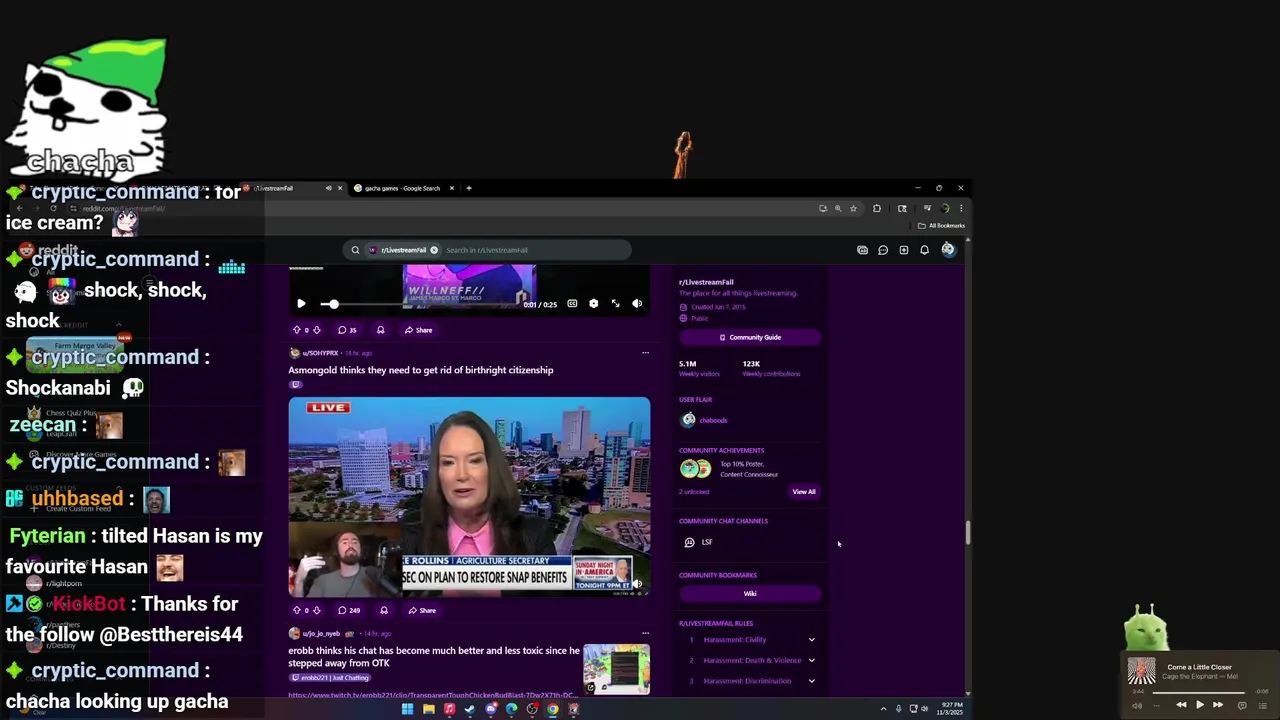The image size is (1280, 720).
Task: Open the Reddit advertise icon
Action: pos(862,250)
